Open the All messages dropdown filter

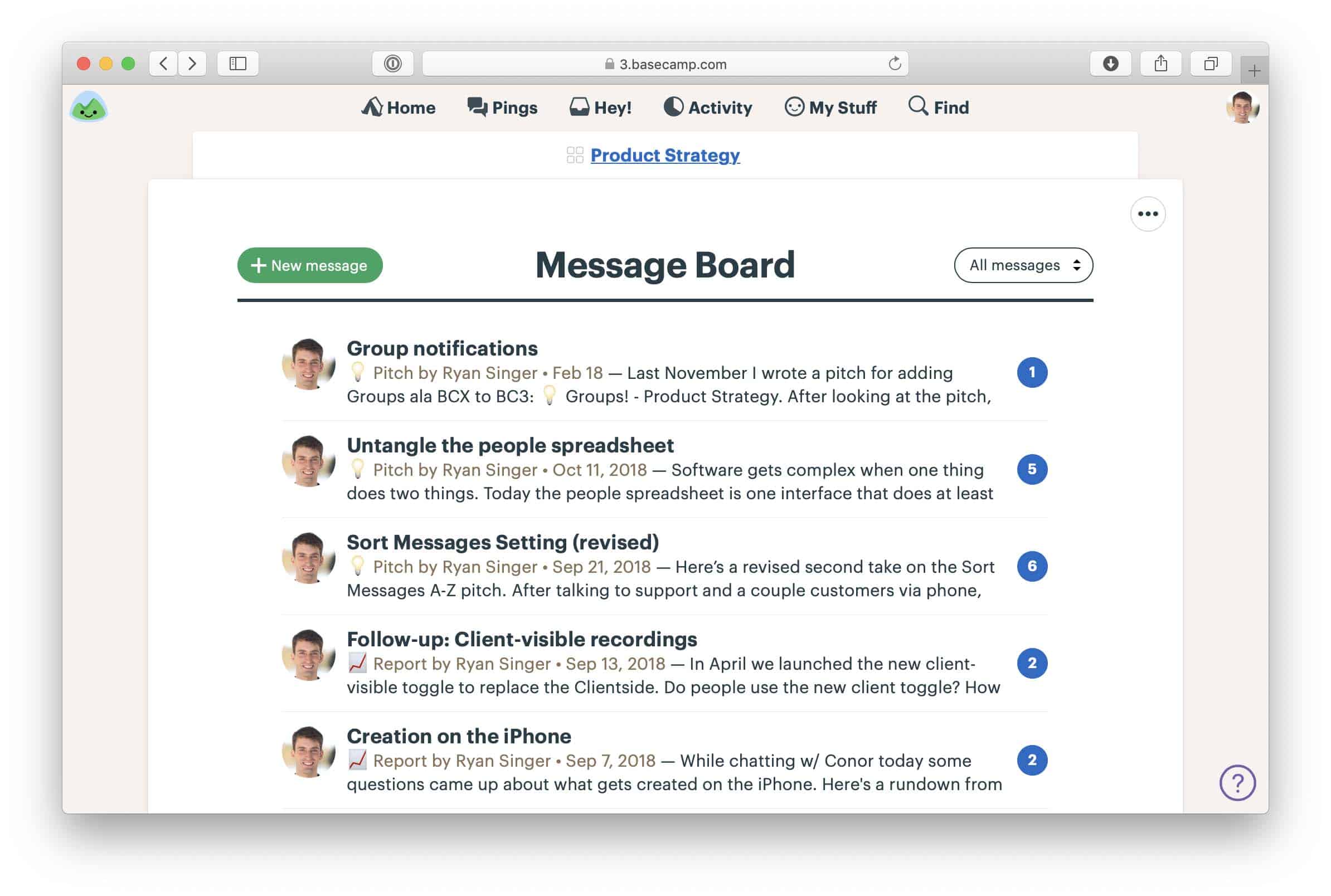tap(1023, 265)
